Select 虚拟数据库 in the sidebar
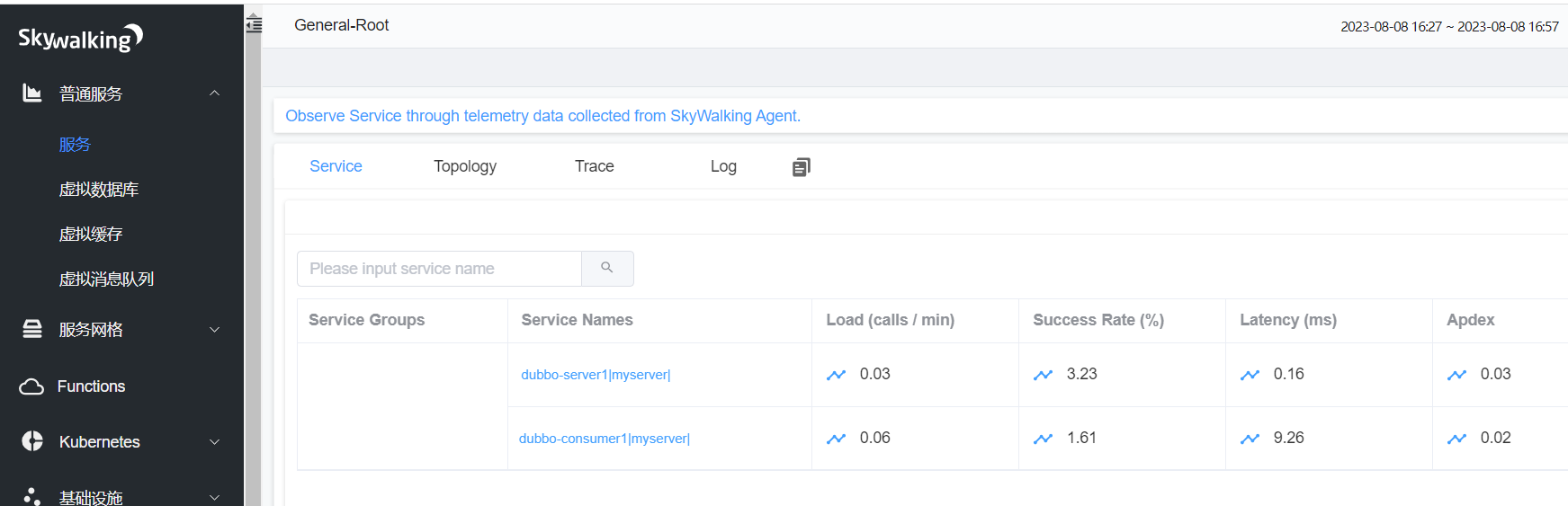The width and height of the screenshot is (1568, 506). click(x=99, y=190)
